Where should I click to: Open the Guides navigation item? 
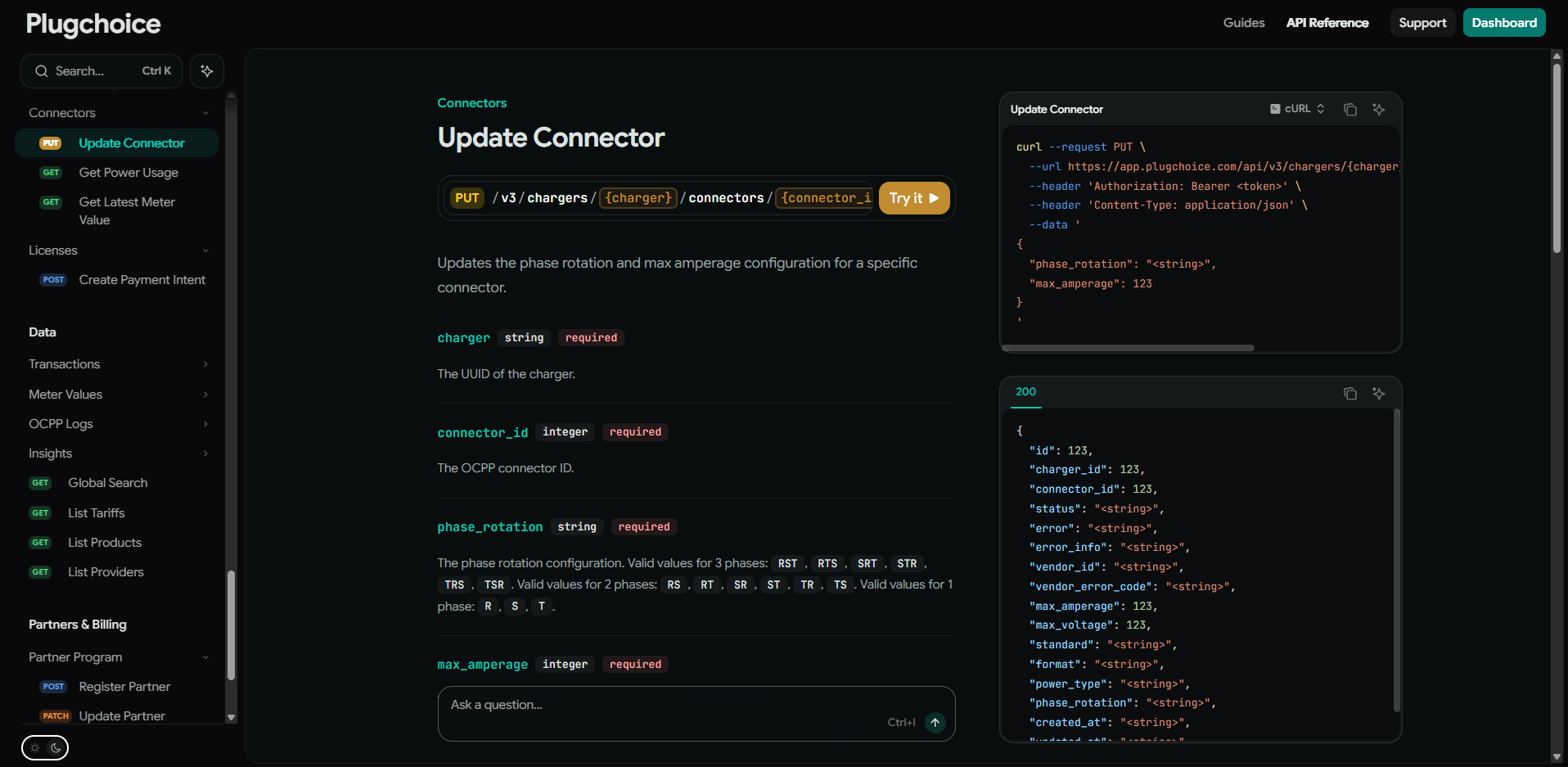(1243, 23)
